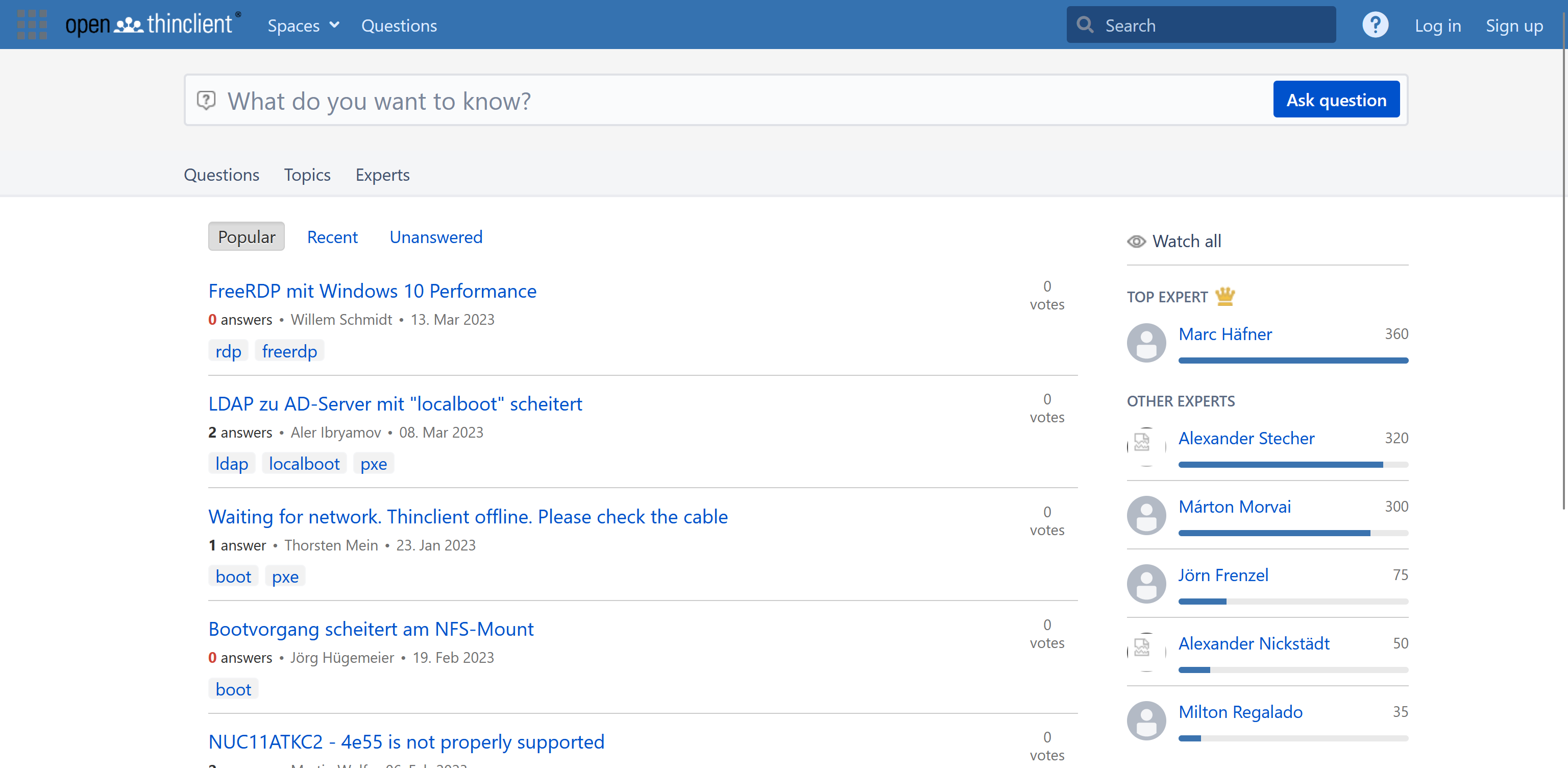Viewport: 1568px width, 768px height.
Task: Switch to the Recent filter
Action: [x=332, y=237]
